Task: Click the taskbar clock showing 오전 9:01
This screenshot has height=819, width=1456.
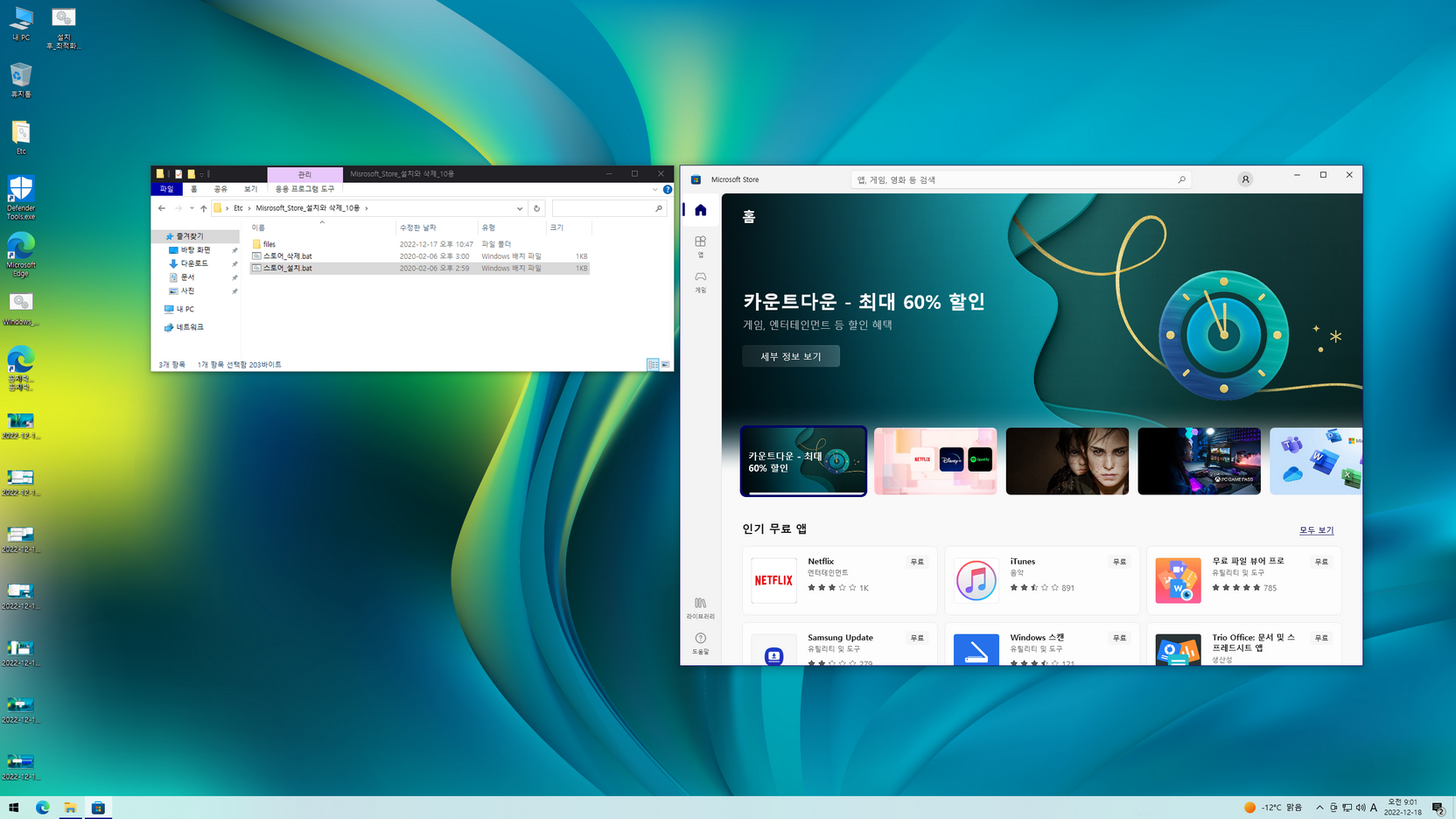Action: 1403,808
